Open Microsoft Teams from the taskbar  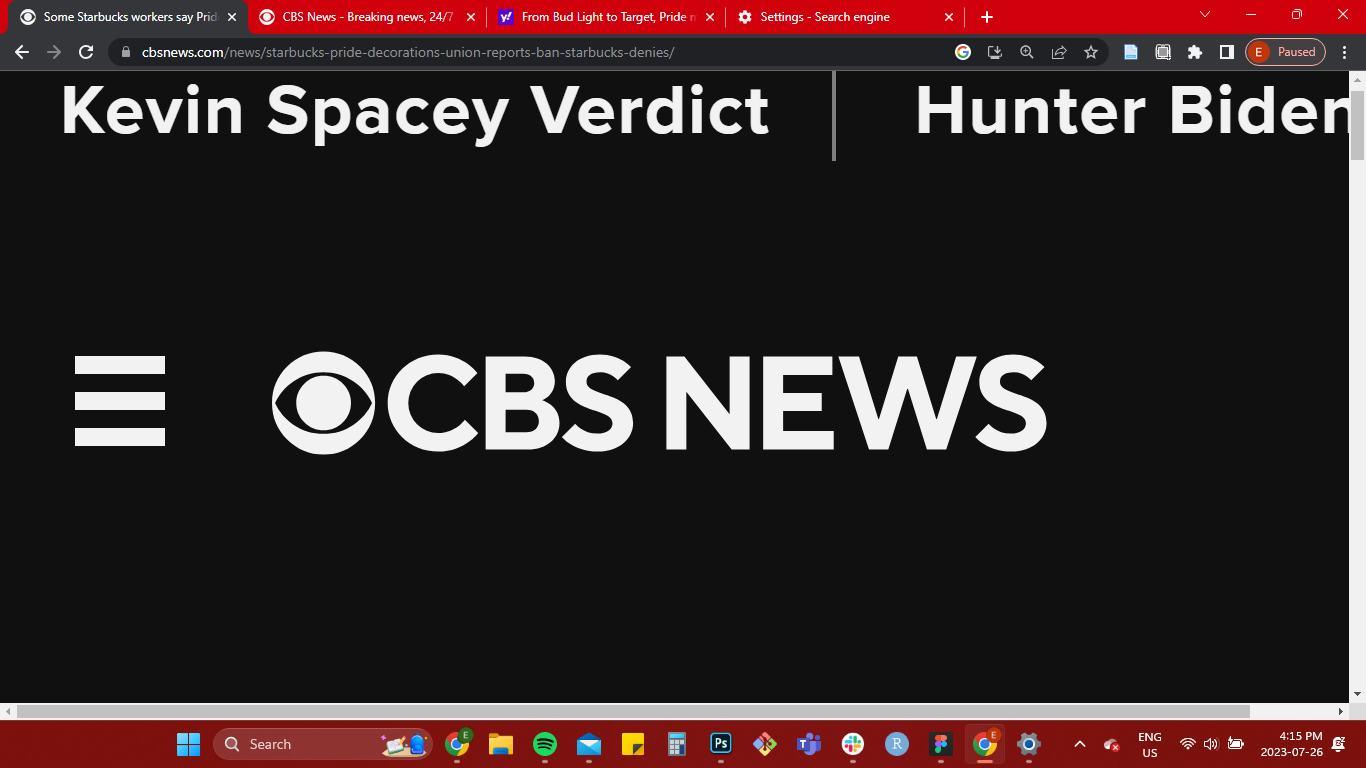click(809, 744)
